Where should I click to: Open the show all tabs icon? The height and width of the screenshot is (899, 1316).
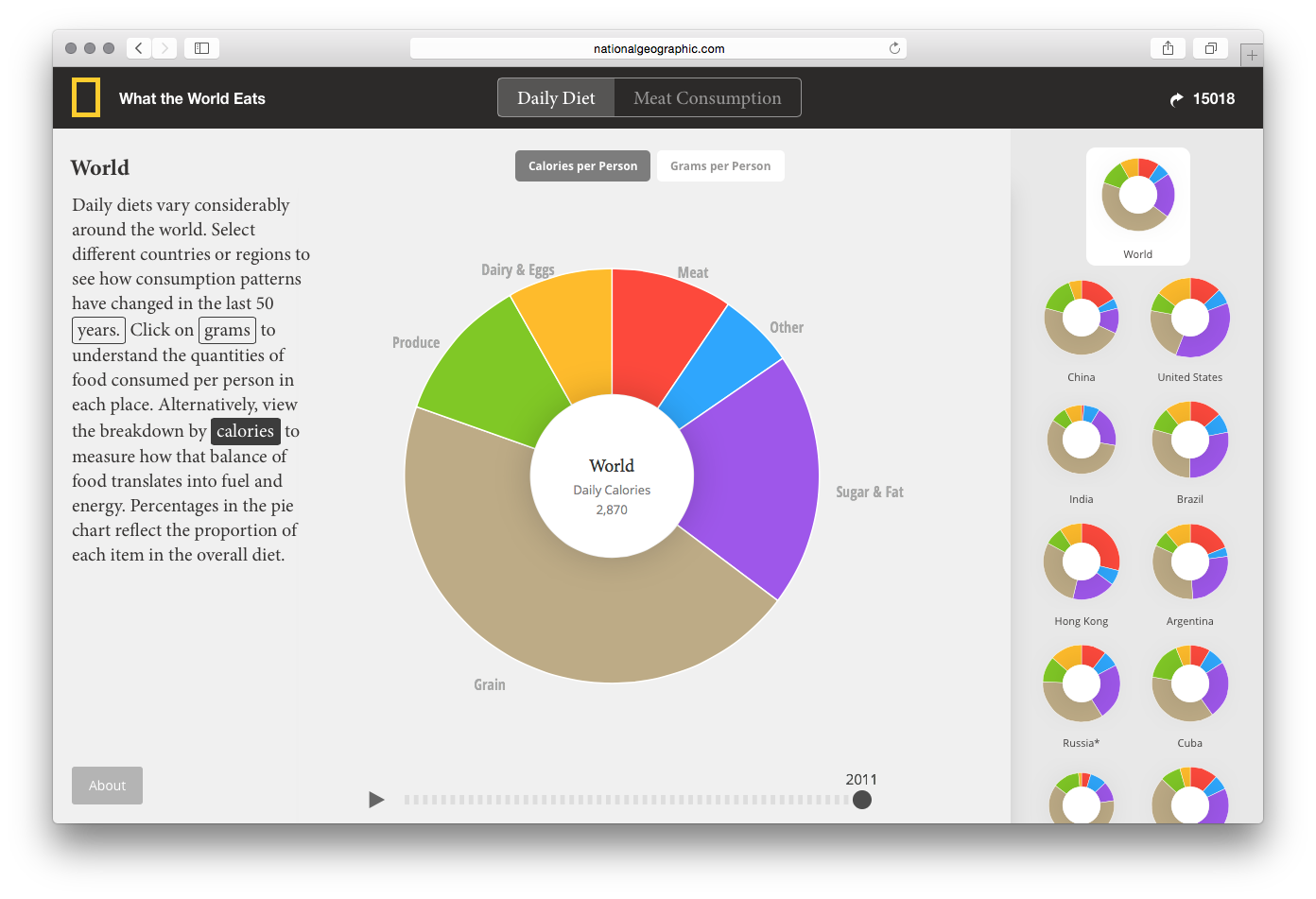tap(1210, 48)
